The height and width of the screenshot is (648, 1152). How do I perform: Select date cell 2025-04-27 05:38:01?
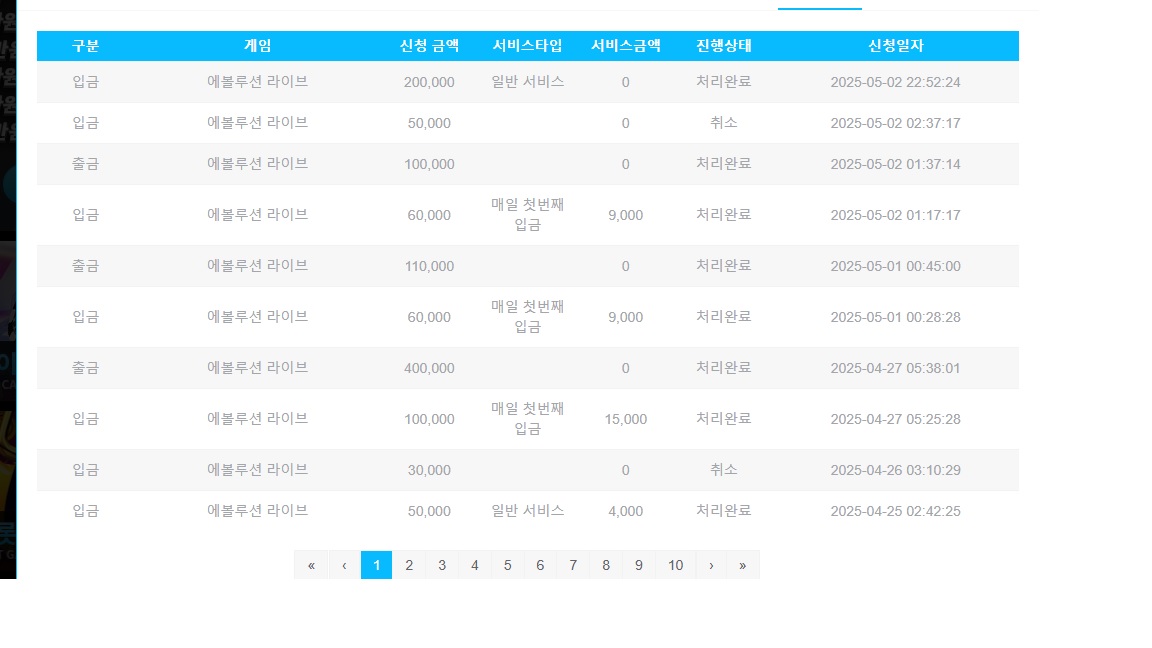pyautogui.click(x=896, y=368)
